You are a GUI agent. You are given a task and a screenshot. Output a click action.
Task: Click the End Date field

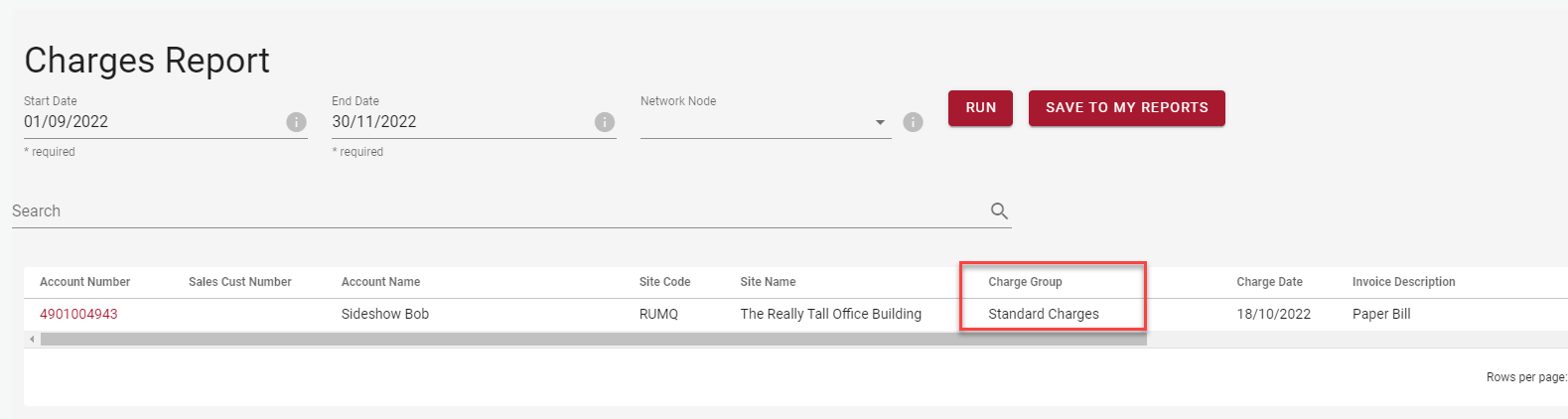click(x=457, y=122)
